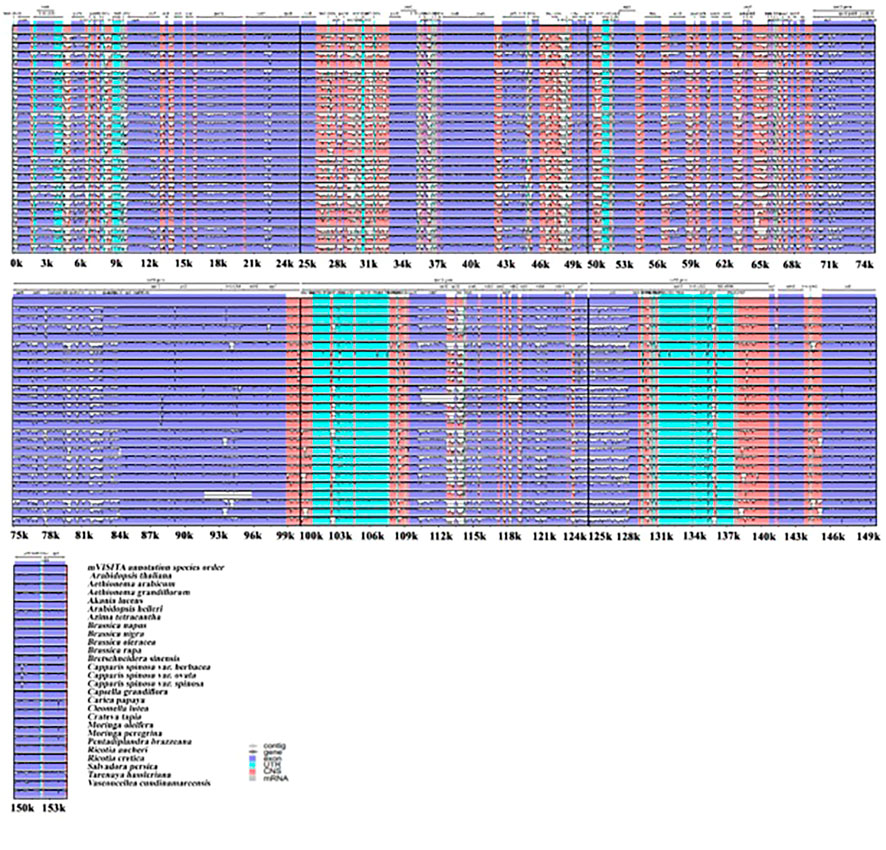
Task: Select Capparis spinosa var. spinosa label
Action: [x=146, y=683]
